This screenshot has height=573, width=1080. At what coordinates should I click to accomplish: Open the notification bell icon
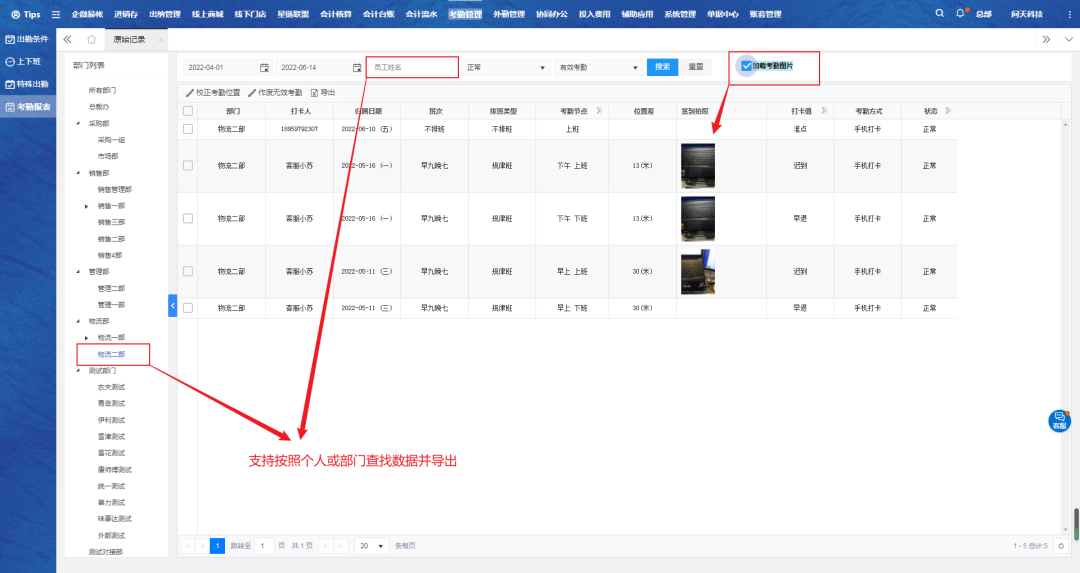pyautogui.click(x=960, y=14)
